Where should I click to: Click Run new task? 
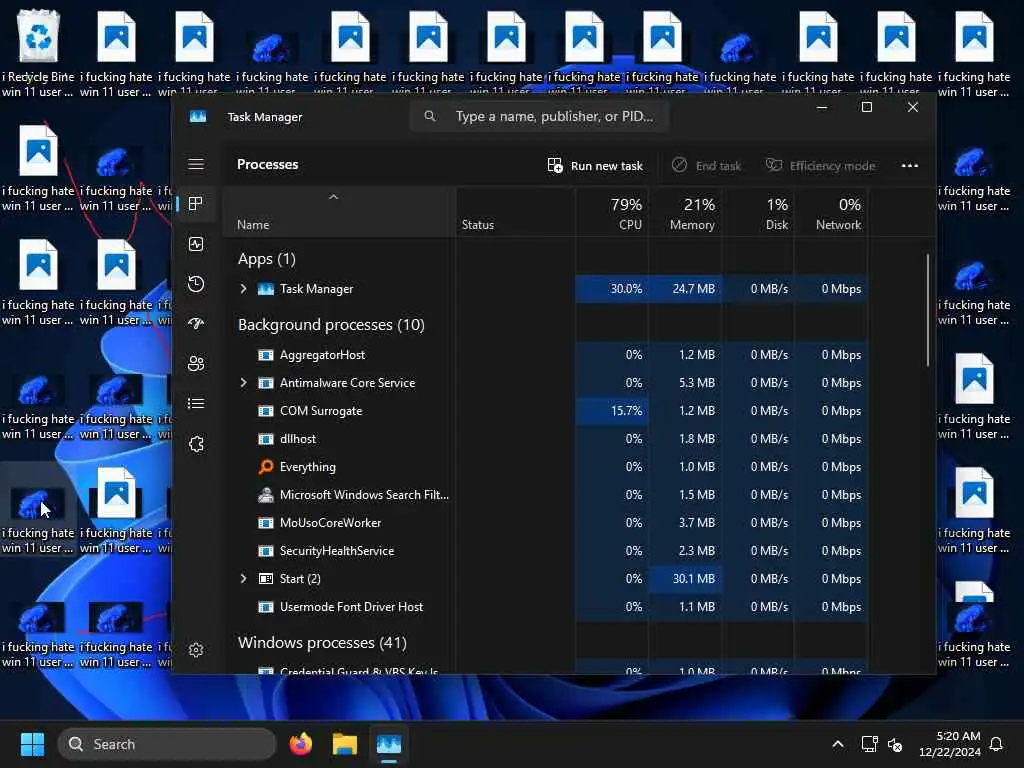click(x=595, y=165)
